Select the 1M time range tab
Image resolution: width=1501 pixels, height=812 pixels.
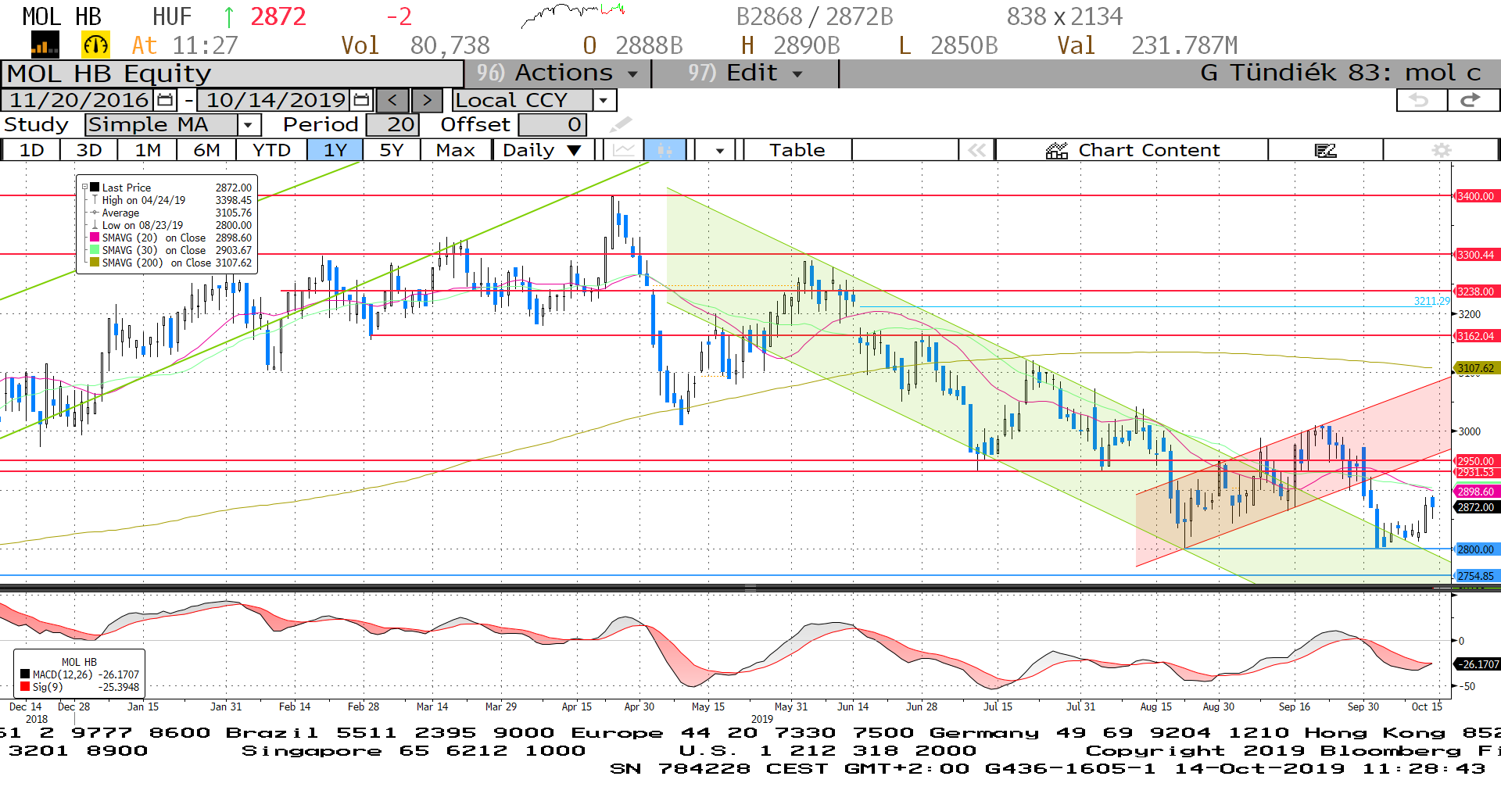tap(147, 150)
